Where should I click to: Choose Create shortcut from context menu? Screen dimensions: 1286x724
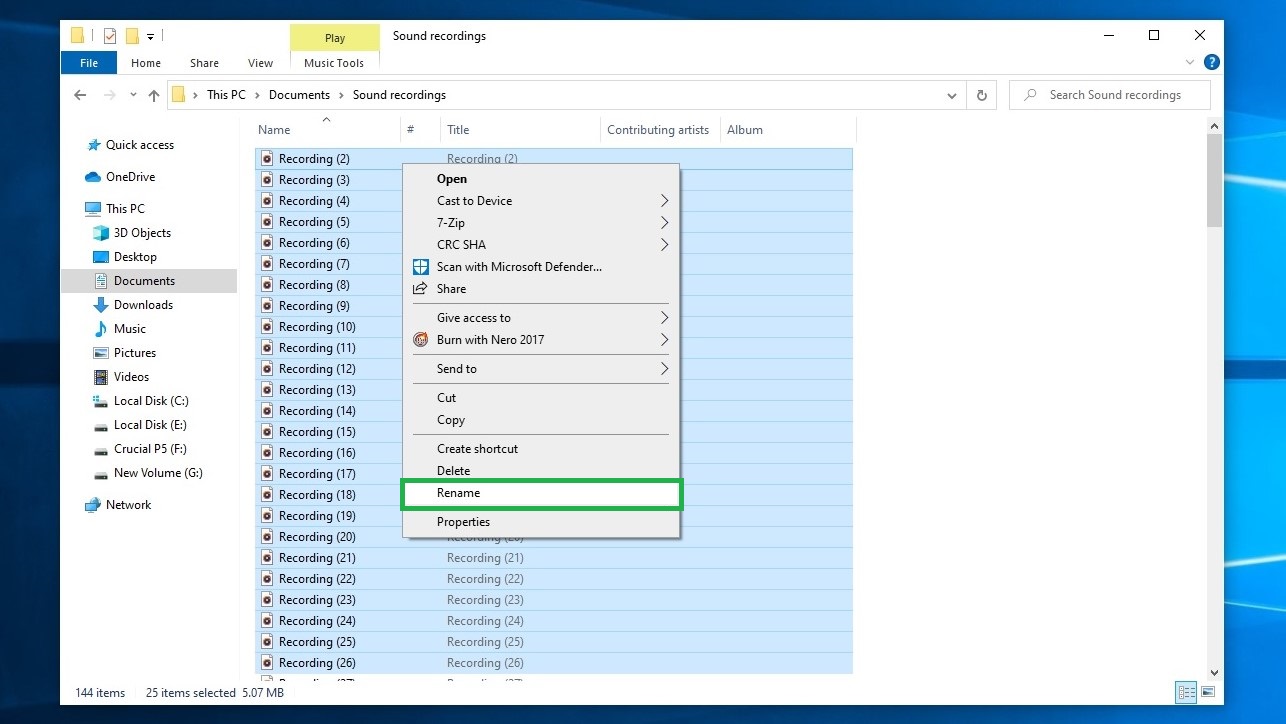tap(541, 449)
